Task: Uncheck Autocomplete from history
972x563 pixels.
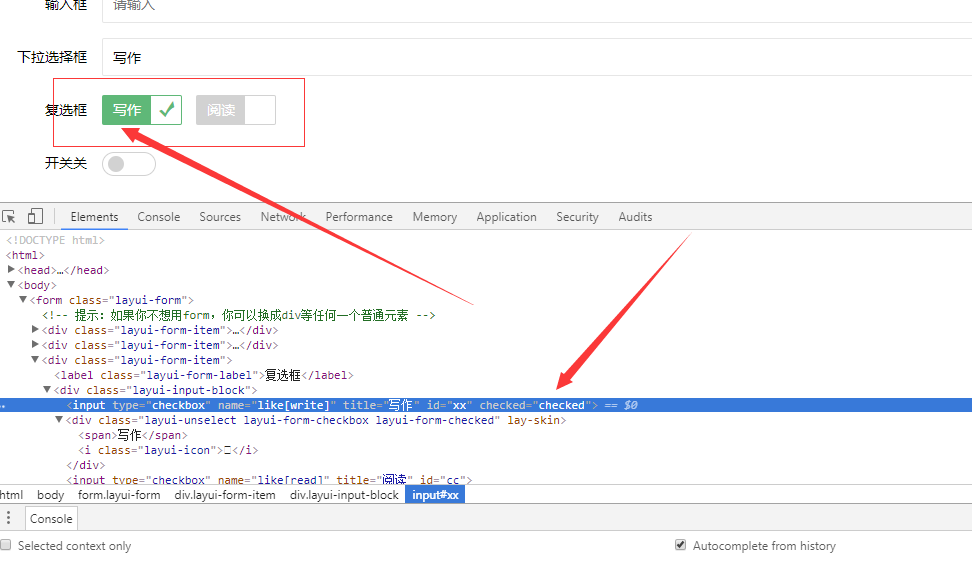Action: tap(680, 545)
